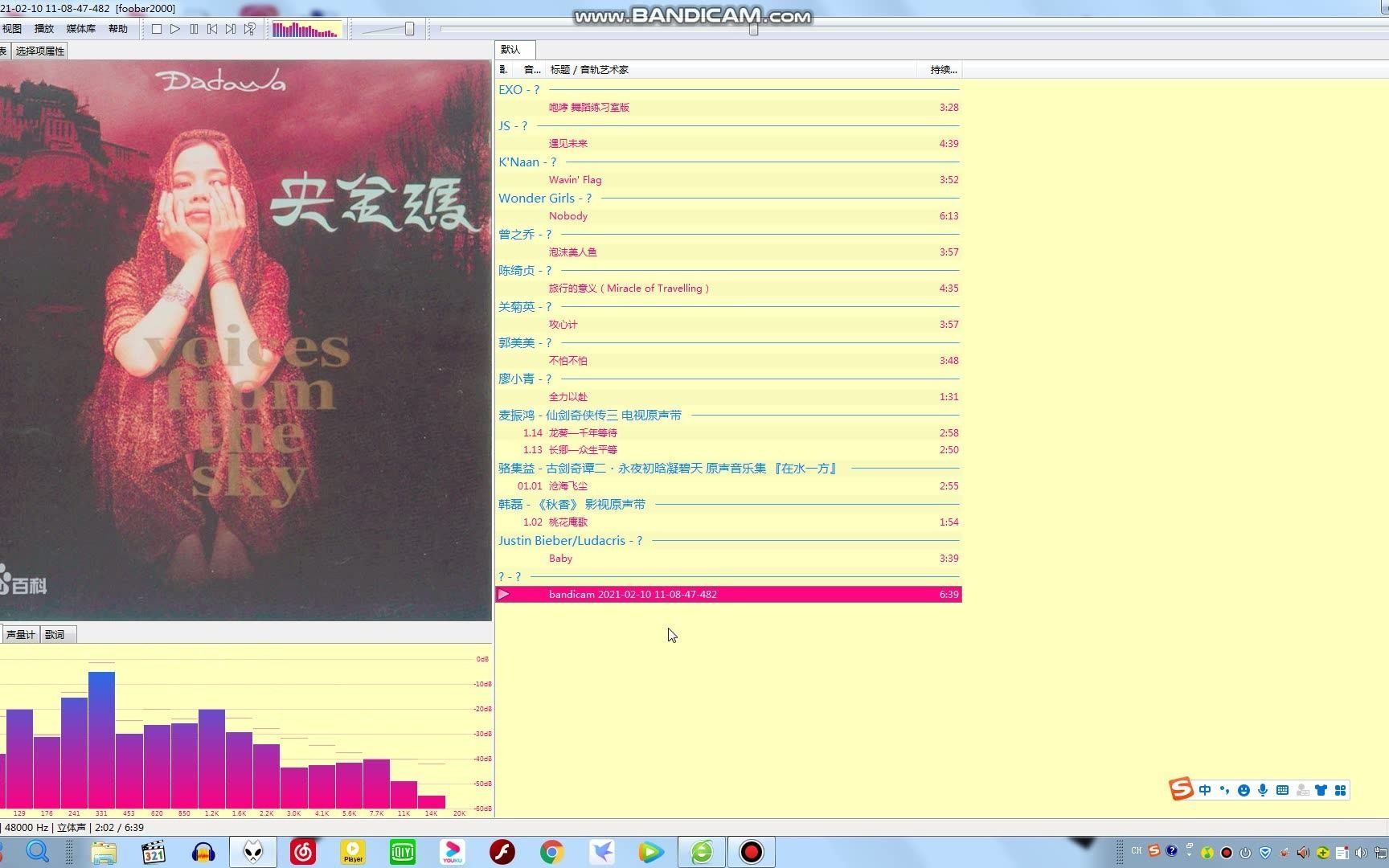Select the Wonder Girls - ? group header
This screenshot has width=1389, height=868.
click(728, 199)
